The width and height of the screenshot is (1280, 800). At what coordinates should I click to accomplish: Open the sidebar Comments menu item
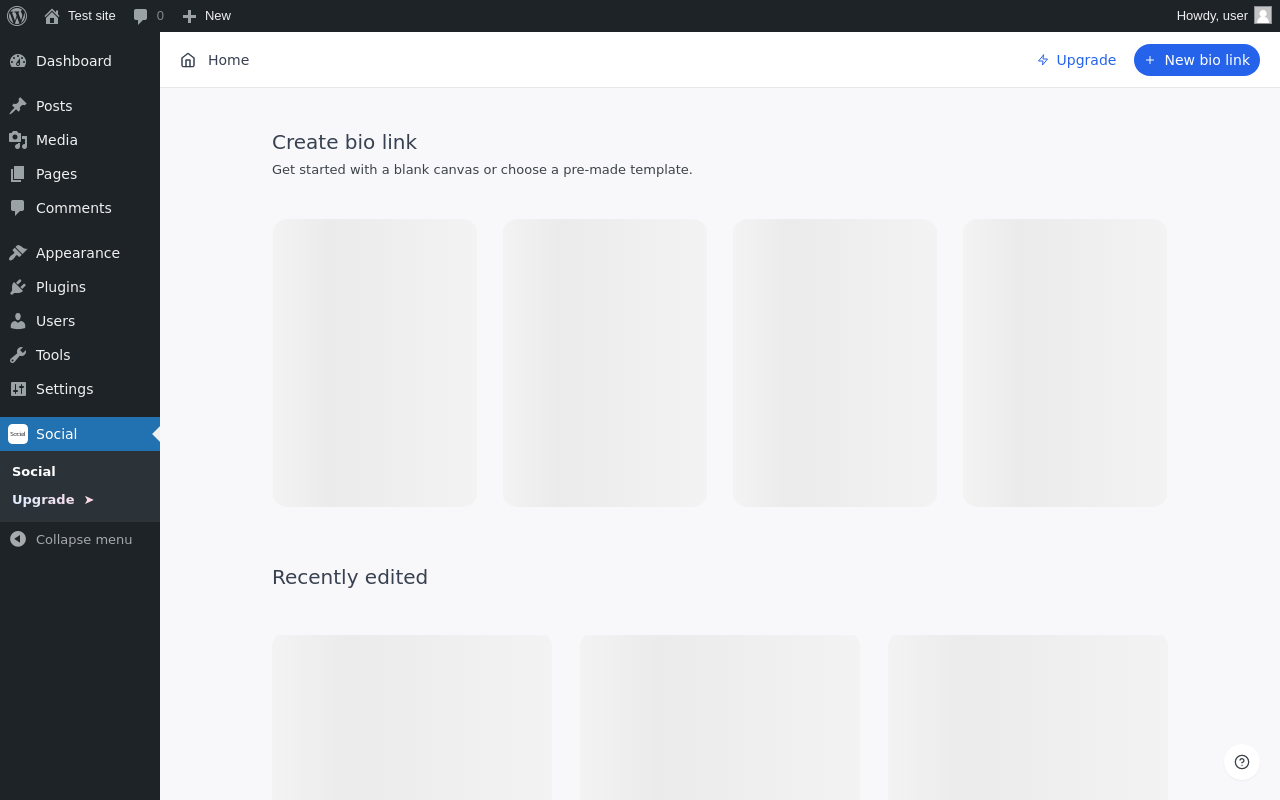click(80, 208)
